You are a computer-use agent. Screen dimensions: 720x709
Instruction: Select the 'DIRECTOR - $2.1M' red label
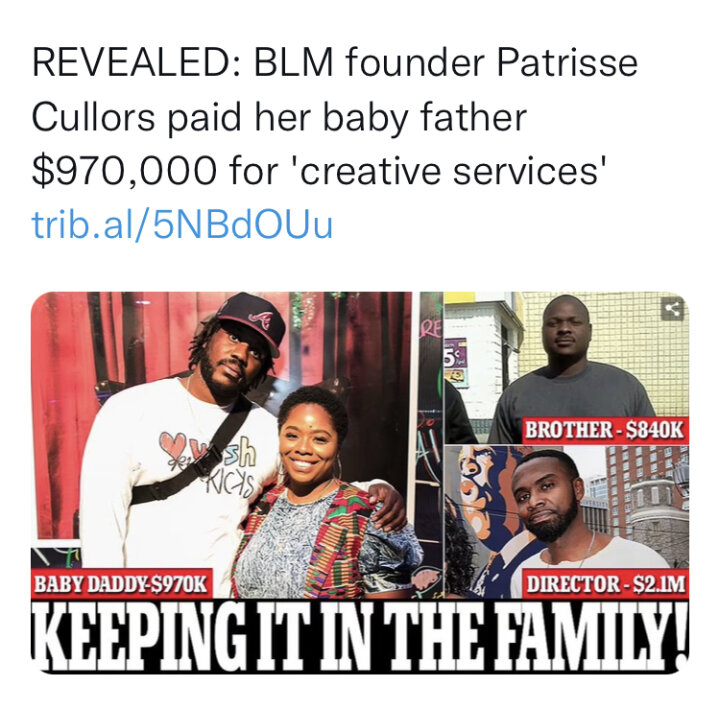pos(606,585)
